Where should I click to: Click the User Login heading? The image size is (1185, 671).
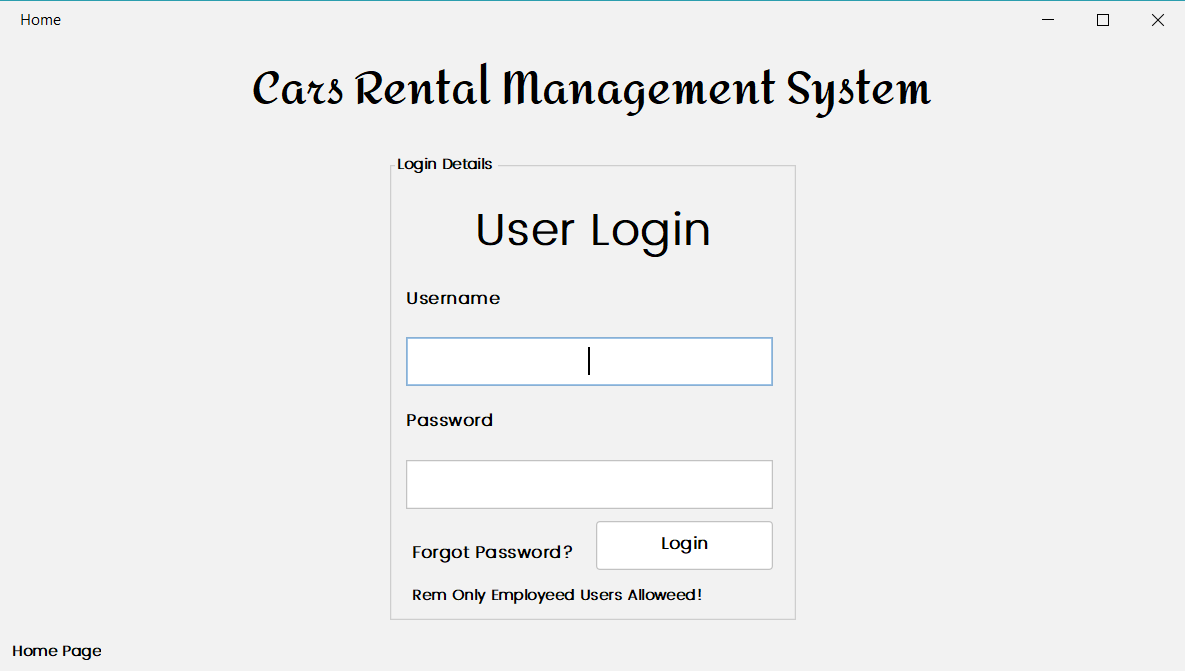click(x=591, y=229)
